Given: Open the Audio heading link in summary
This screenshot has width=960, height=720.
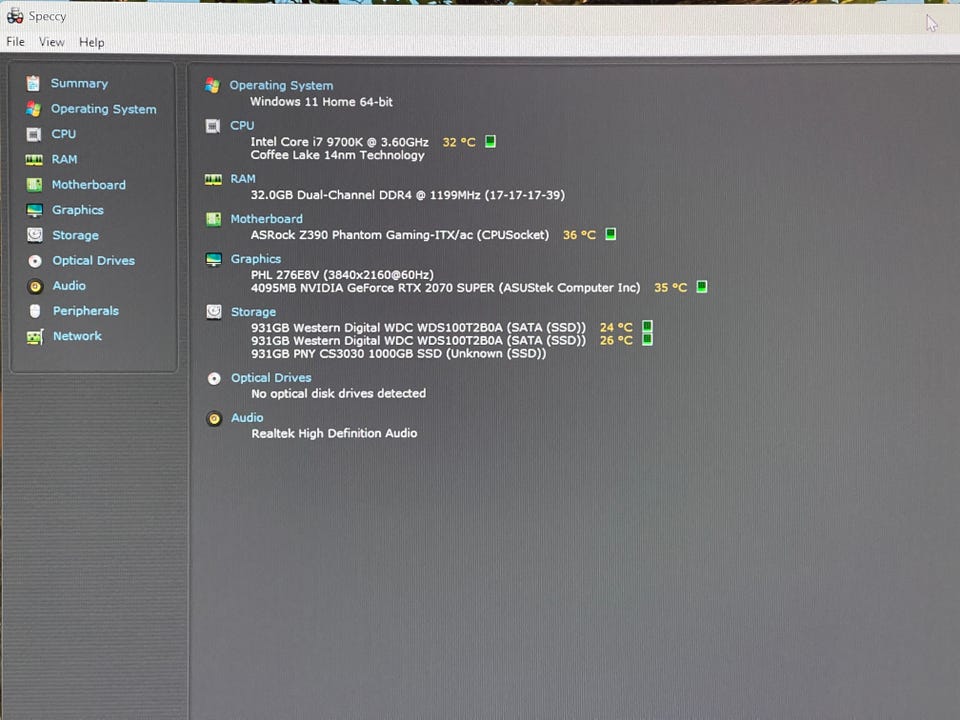Looking at the screenshot, I should point(247,418).
